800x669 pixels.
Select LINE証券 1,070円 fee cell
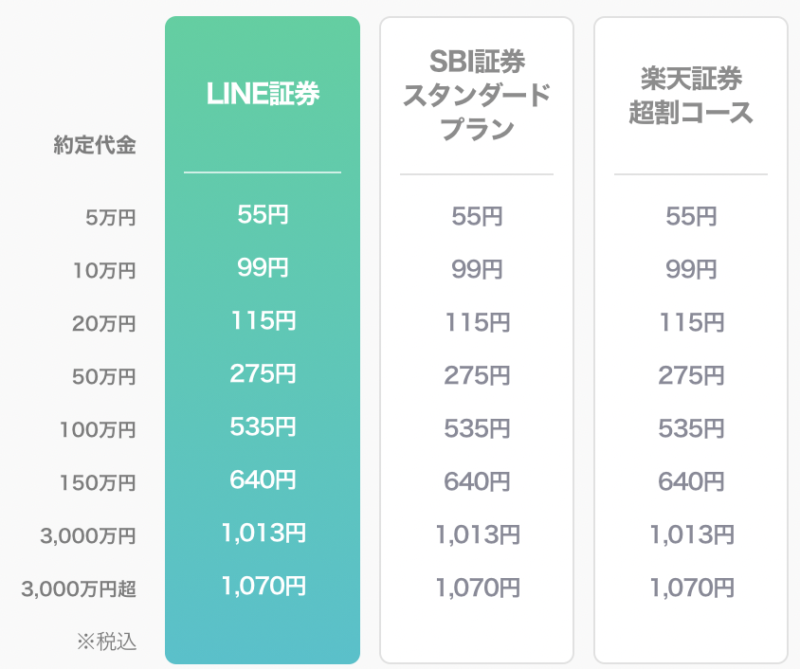(264, 586)
